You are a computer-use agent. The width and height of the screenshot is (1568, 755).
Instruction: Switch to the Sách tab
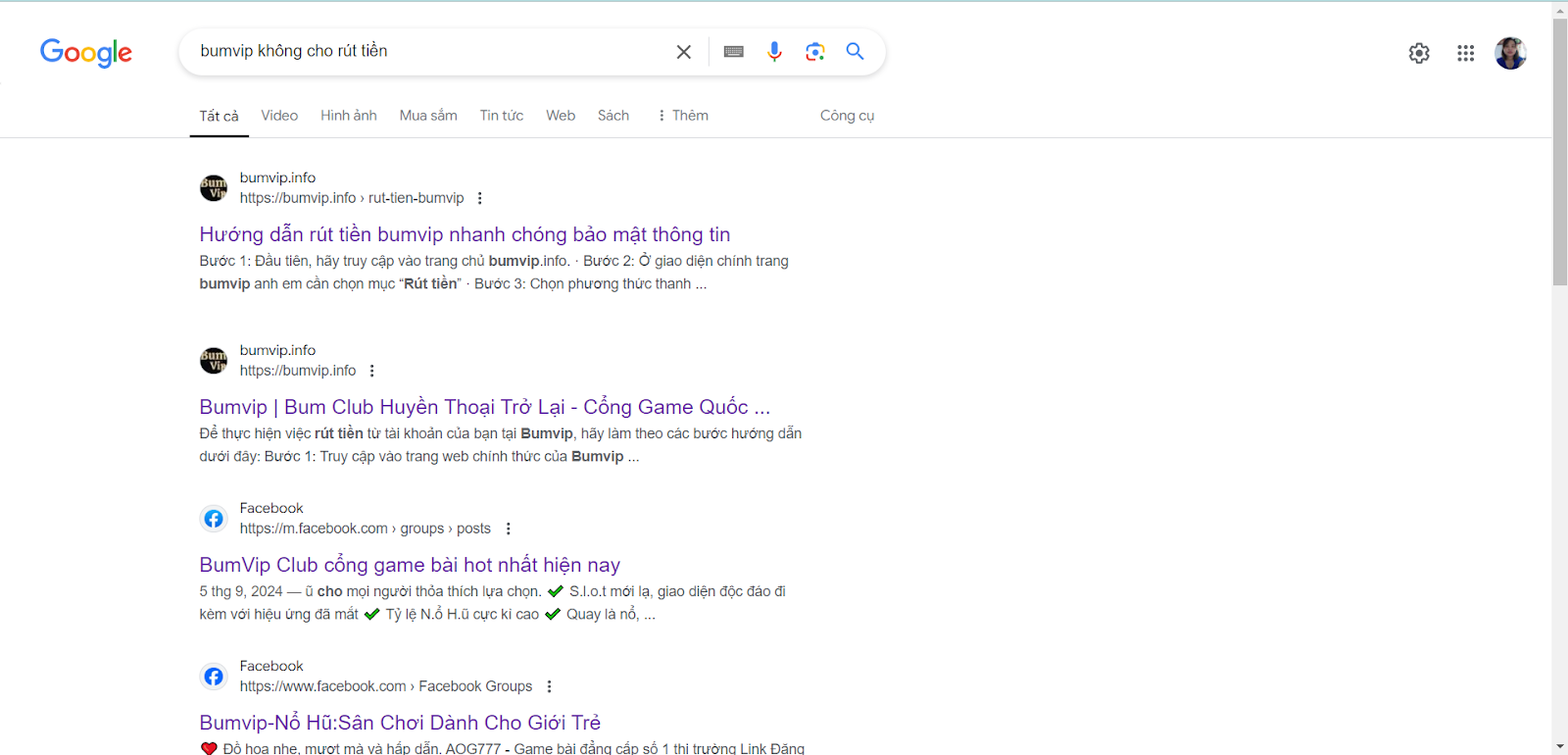[613, 116]
